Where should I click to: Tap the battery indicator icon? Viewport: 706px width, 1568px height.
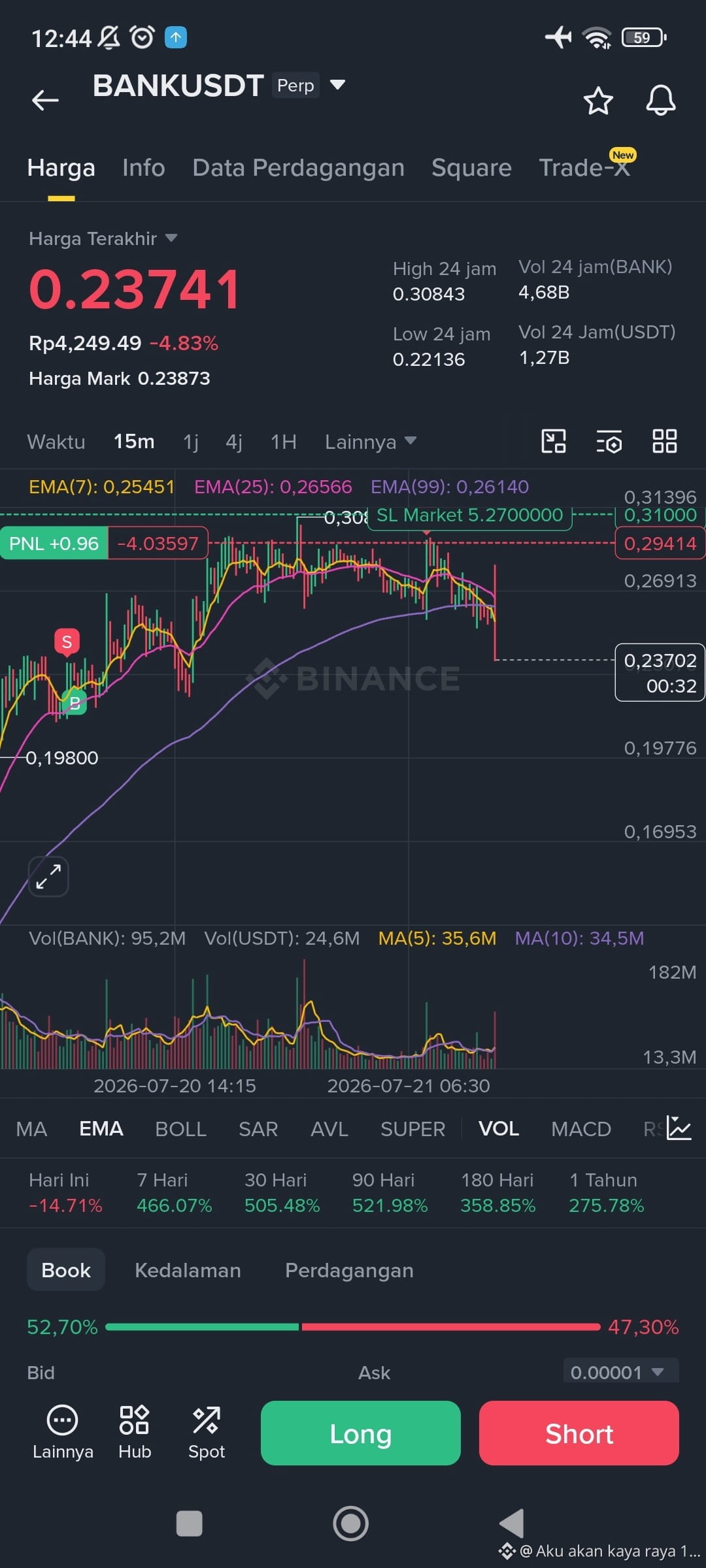coord(644,37)
